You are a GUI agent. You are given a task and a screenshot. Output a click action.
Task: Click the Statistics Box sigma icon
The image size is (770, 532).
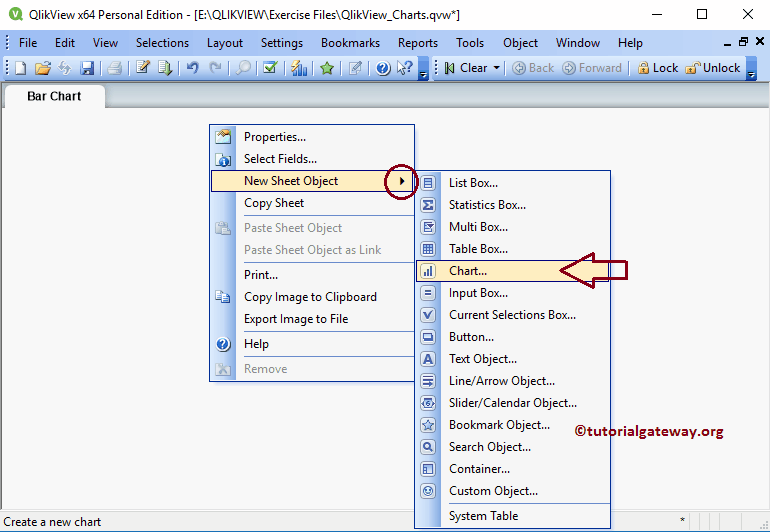[x=428, y=205]
